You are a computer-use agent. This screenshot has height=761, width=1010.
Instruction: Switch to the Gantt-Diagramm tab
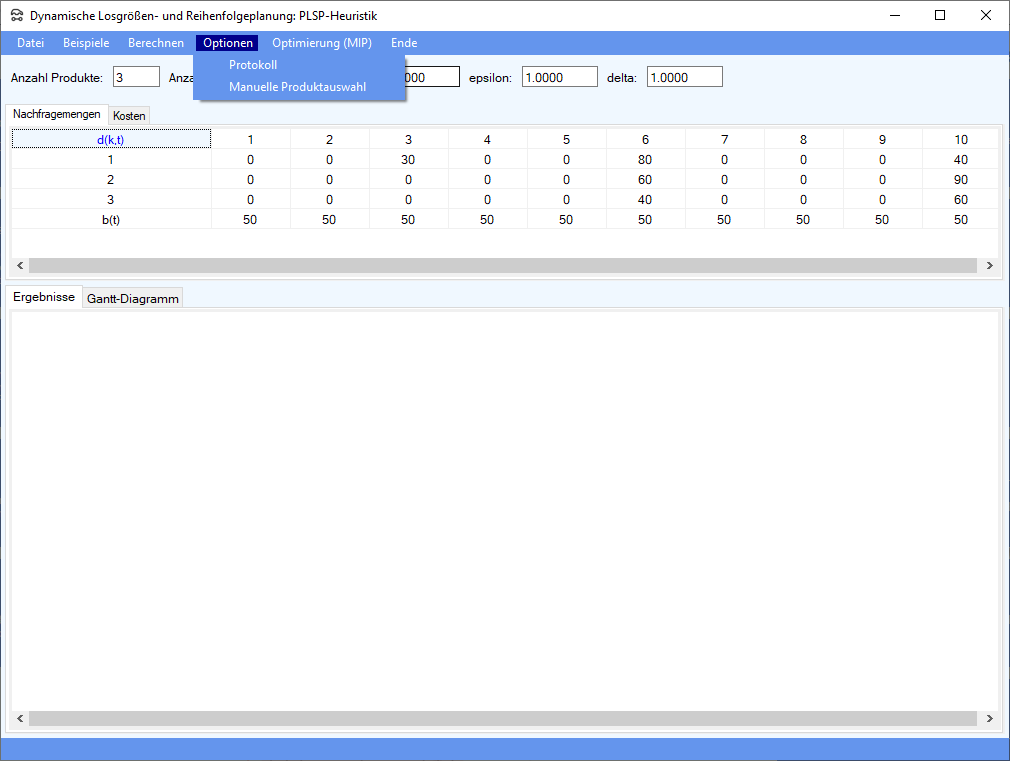click(x=133, y=298)
